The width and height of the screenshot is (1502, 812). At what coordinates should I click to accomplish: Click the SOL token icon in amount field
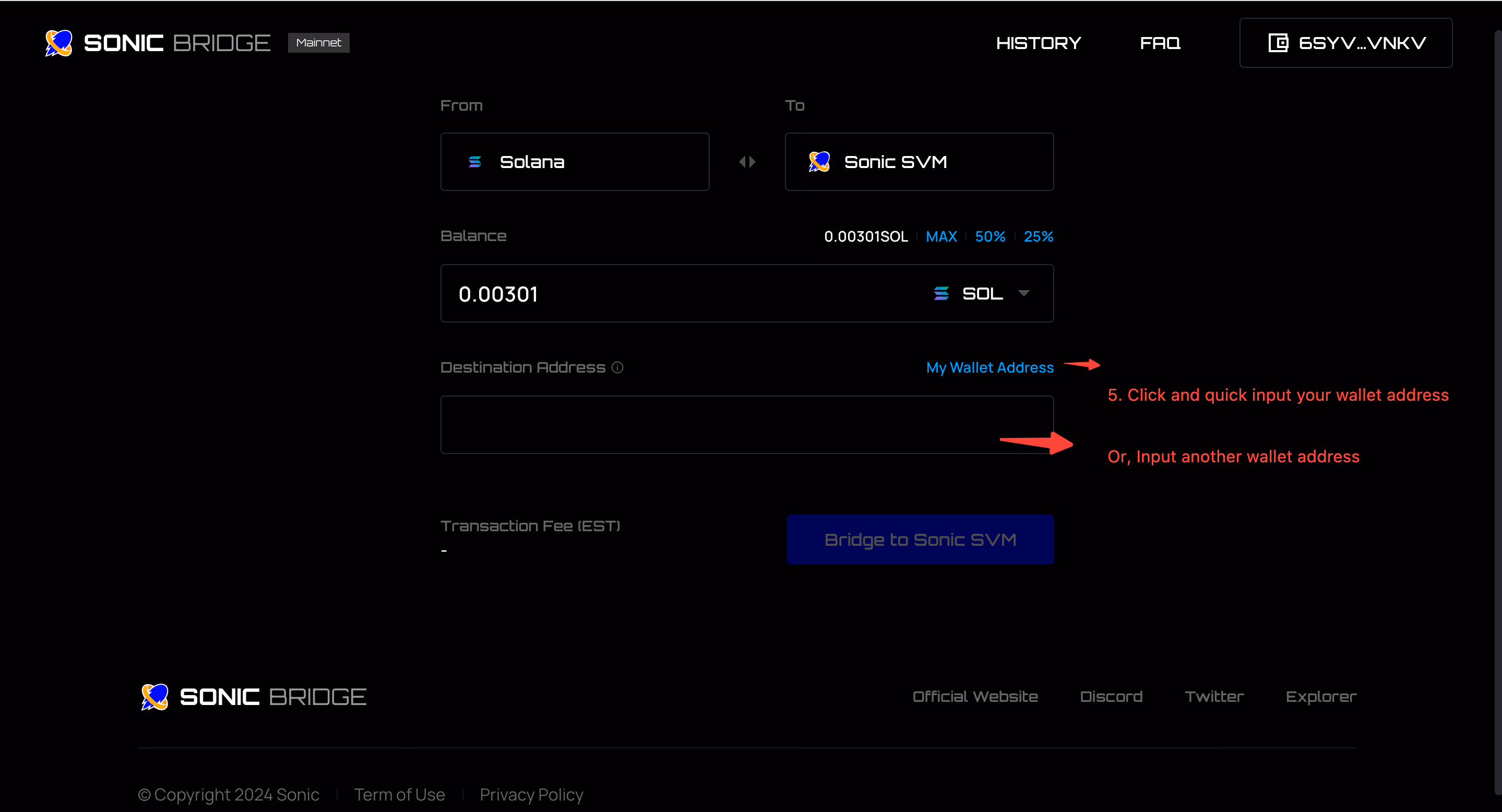[x=941, y=293]
